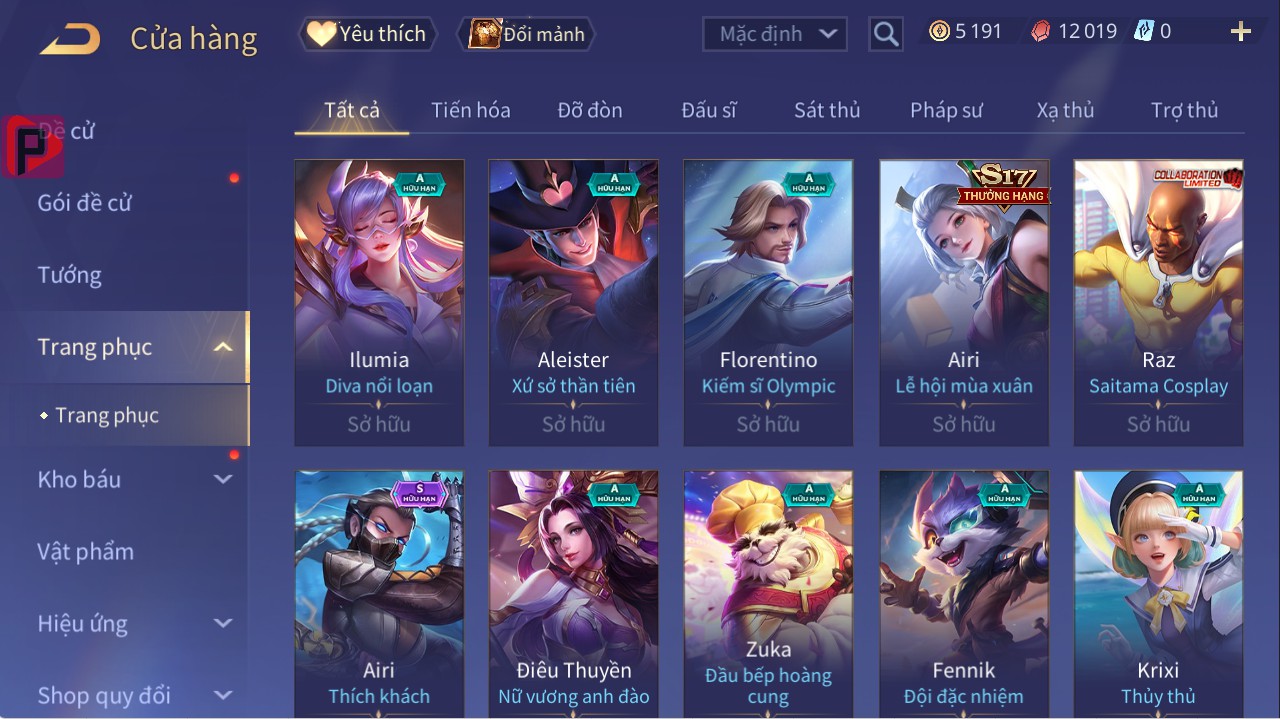Switch to the Pháp sư tab
Screen dimensions: 1280x719
946,110
